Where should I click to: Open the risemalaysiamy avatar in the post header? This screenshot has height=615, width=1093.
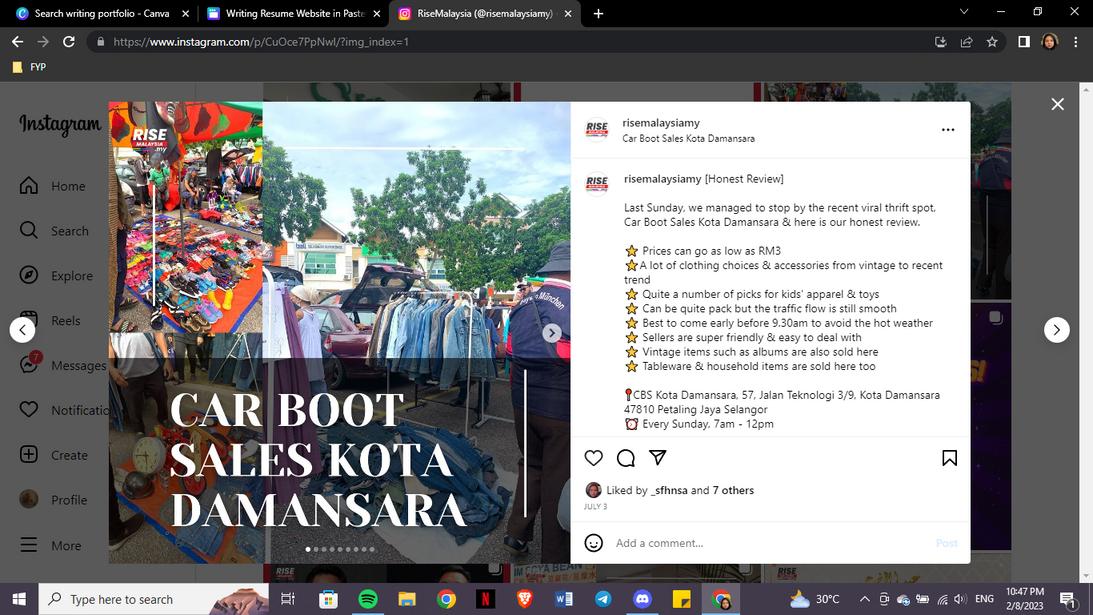(597, 129)
